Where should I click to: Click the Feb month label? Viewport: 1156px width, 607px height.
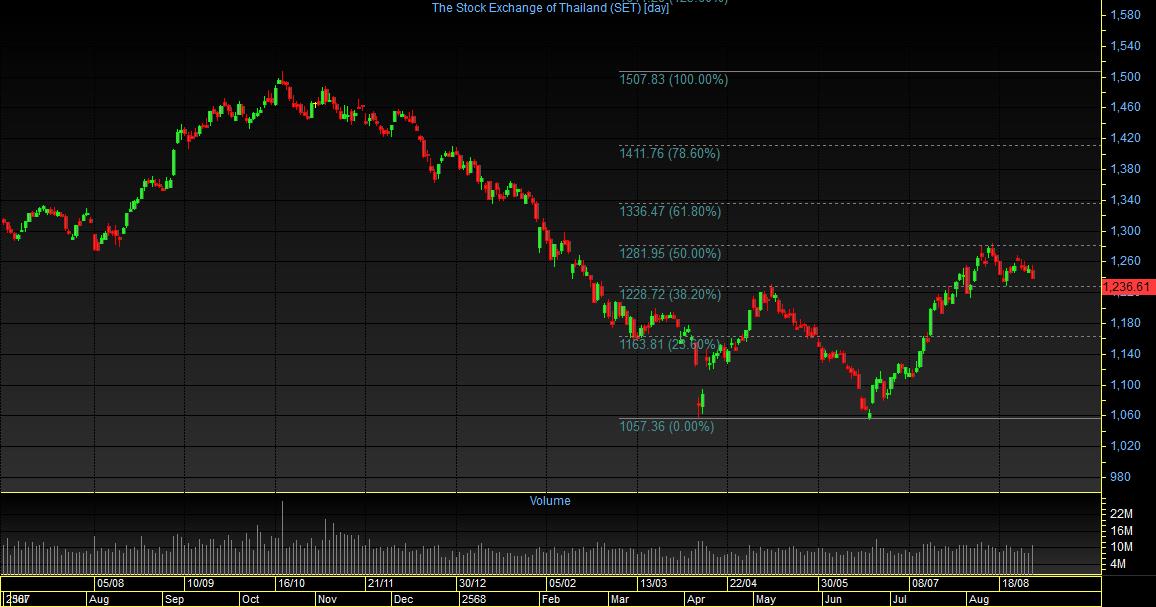click(551, 600)
